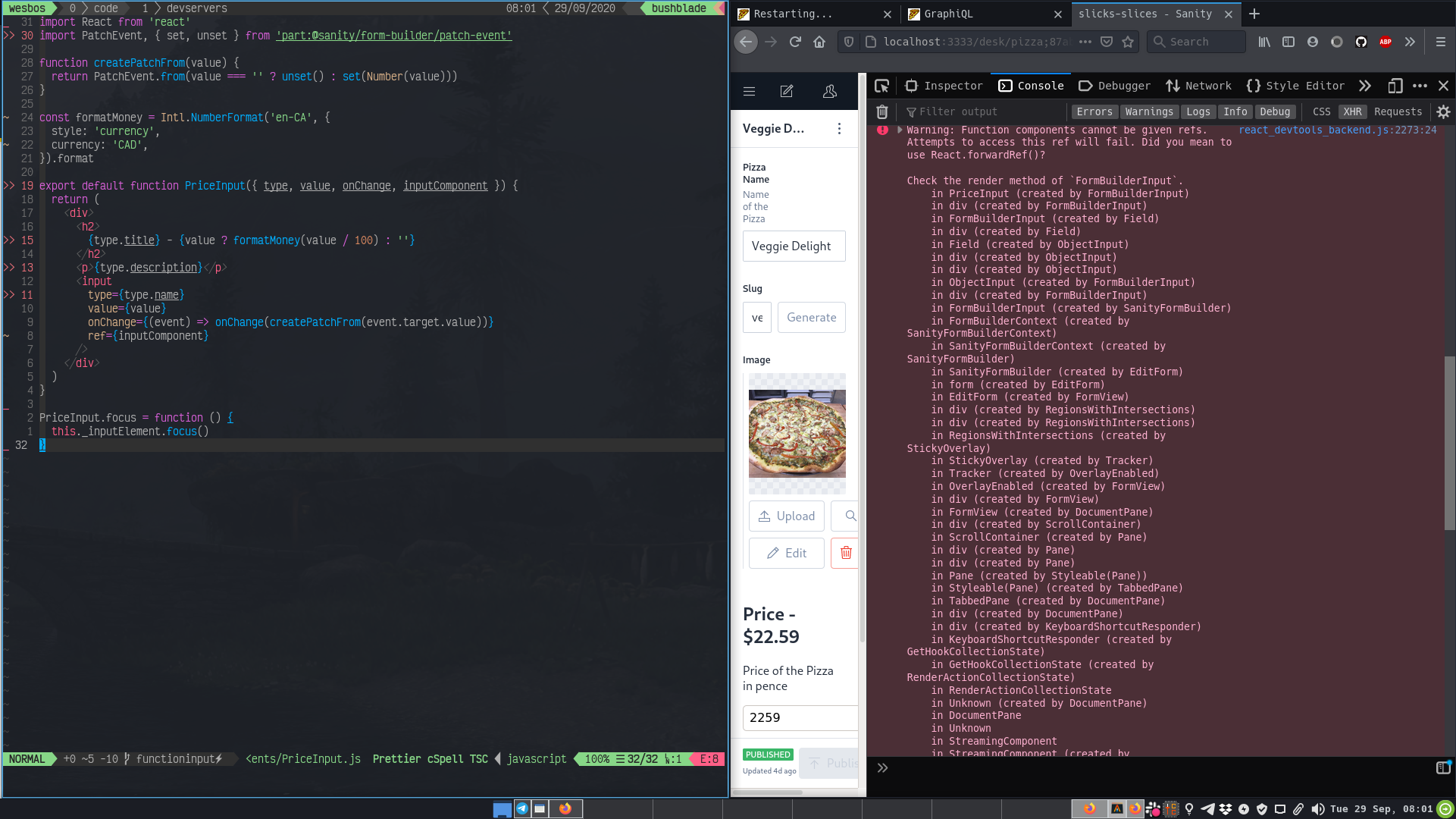The height and width of the screenshot is (819, 1456).
Task: Focus the console Filter output field
Action: pyautogui.click(x=985, y=111)
